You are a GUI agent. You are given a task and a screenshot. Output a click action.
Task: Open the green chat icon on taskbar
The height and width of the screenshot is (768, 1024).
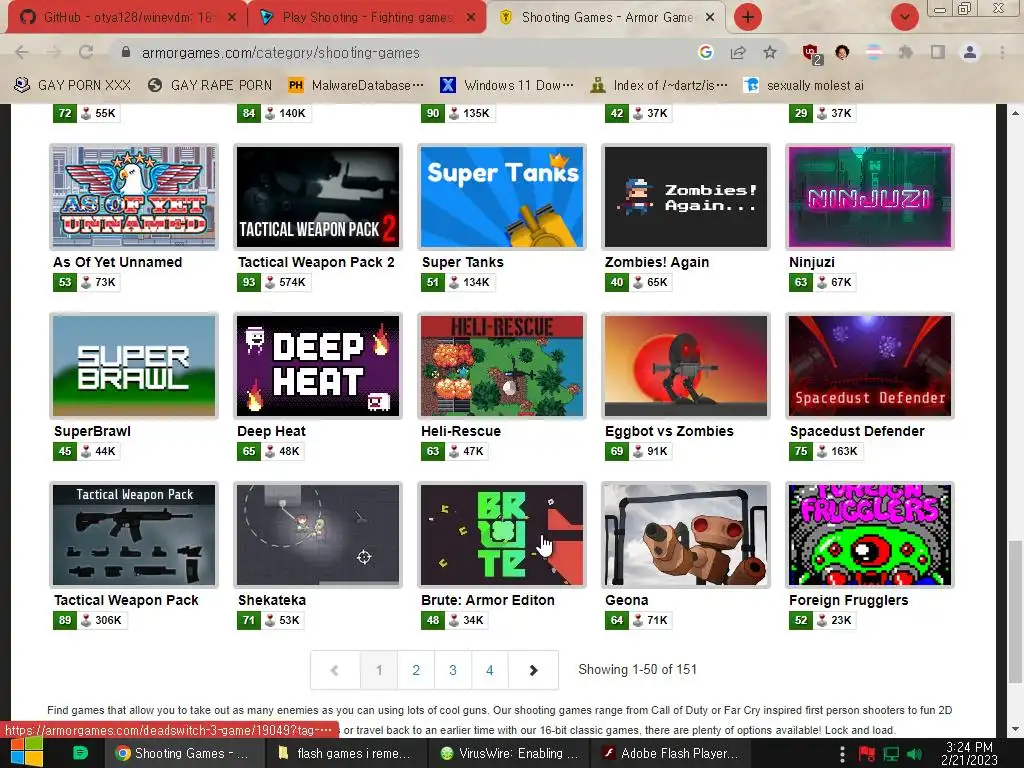click(80, 753)
